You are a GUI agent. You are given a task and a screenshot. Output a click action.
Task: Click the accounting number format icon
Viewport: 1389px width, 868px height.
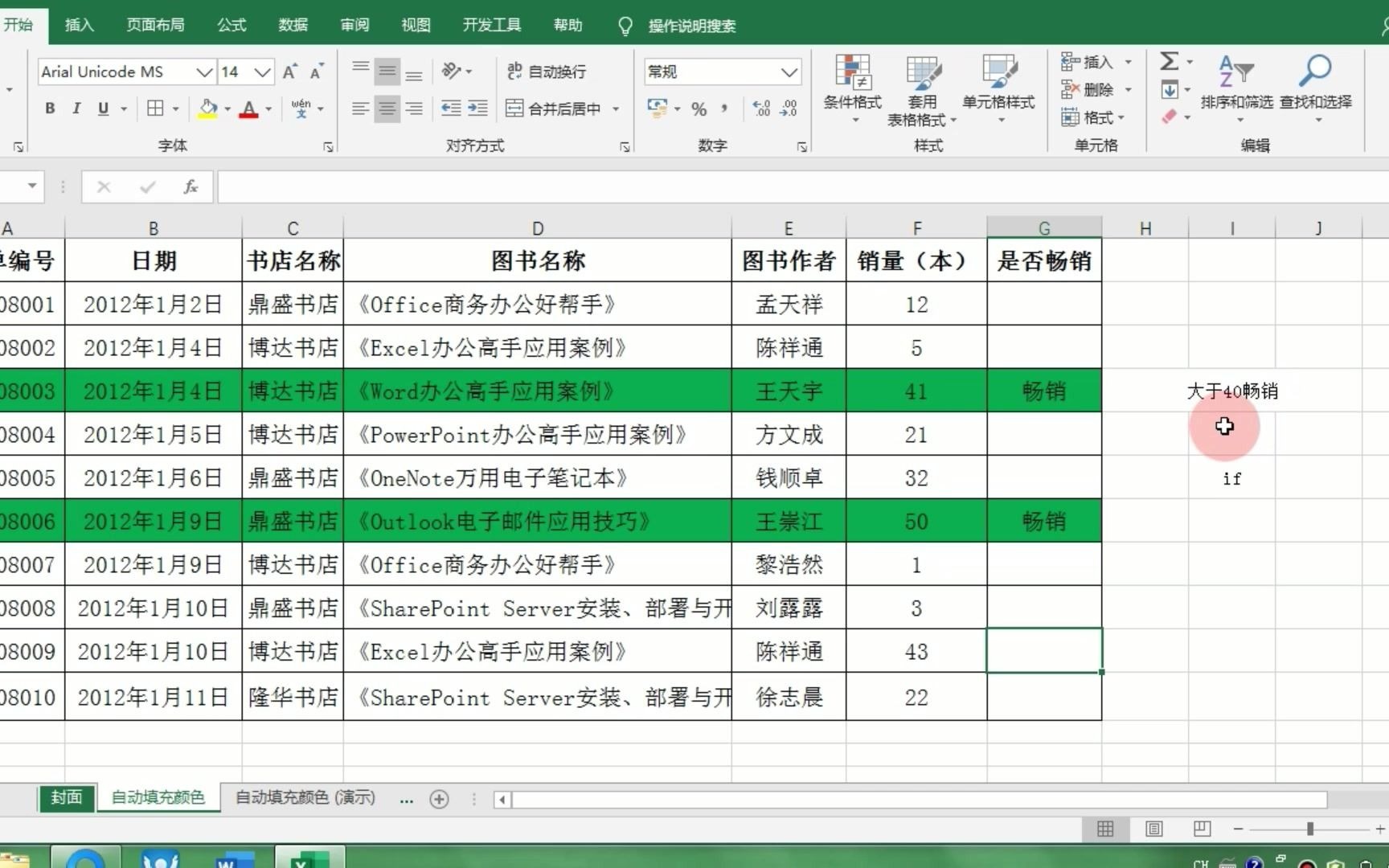coord(657,108)
